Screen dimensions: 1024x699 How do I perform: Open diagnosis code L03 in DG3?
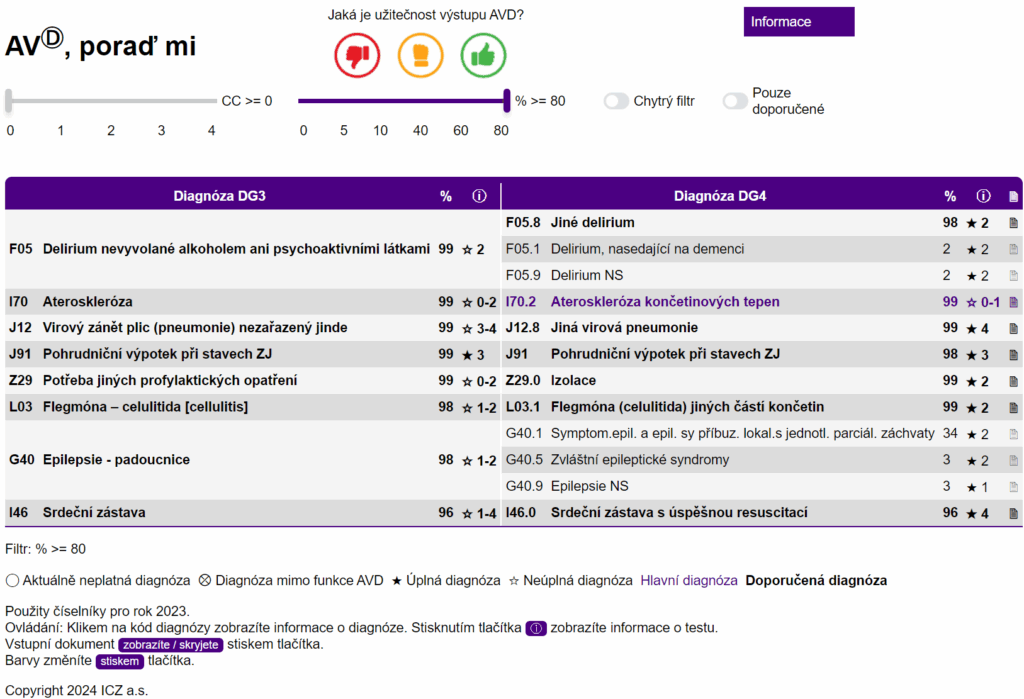coord(21,407)
